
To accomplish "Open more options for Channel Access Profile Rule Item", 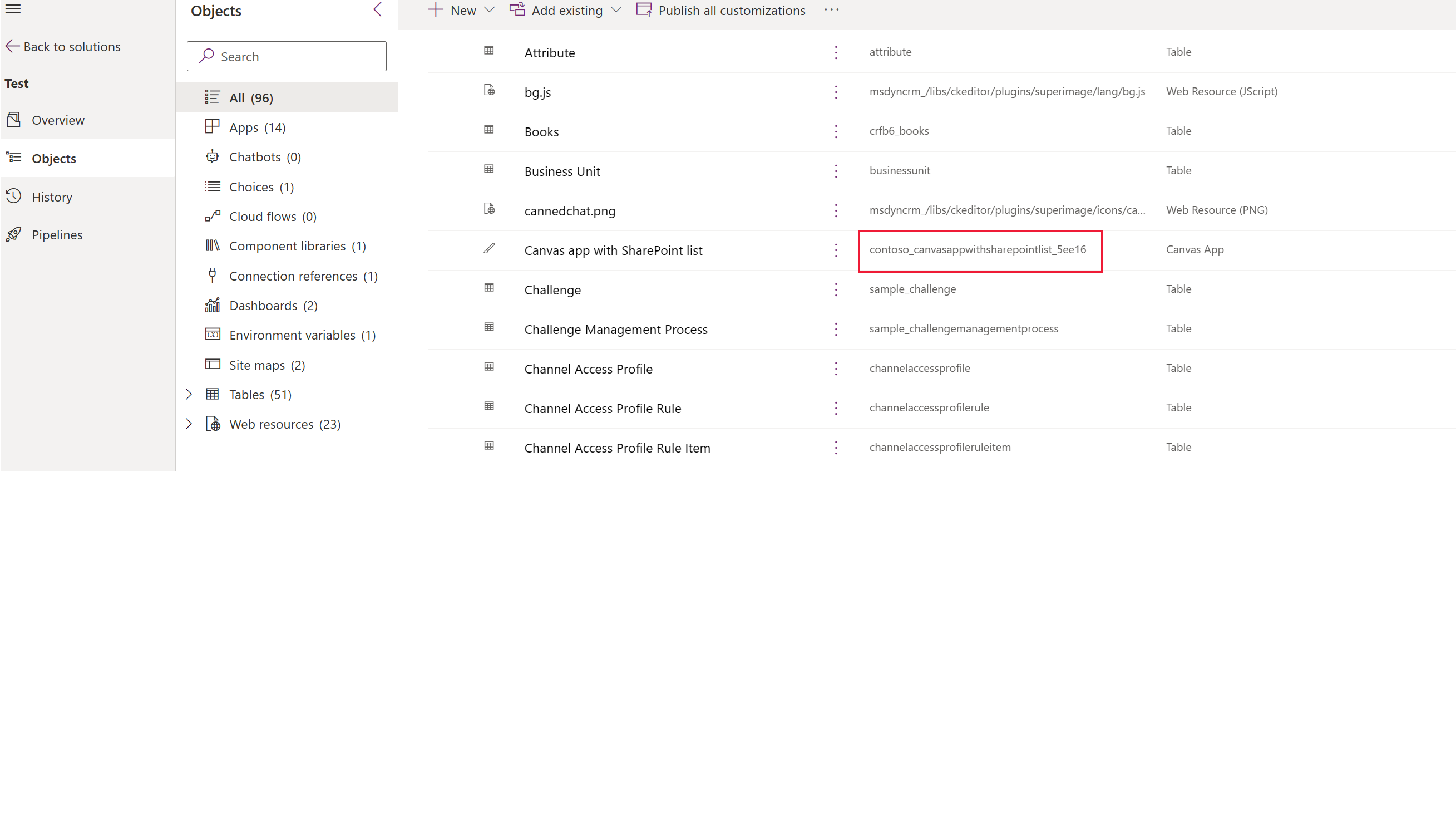I will (836, 449).
